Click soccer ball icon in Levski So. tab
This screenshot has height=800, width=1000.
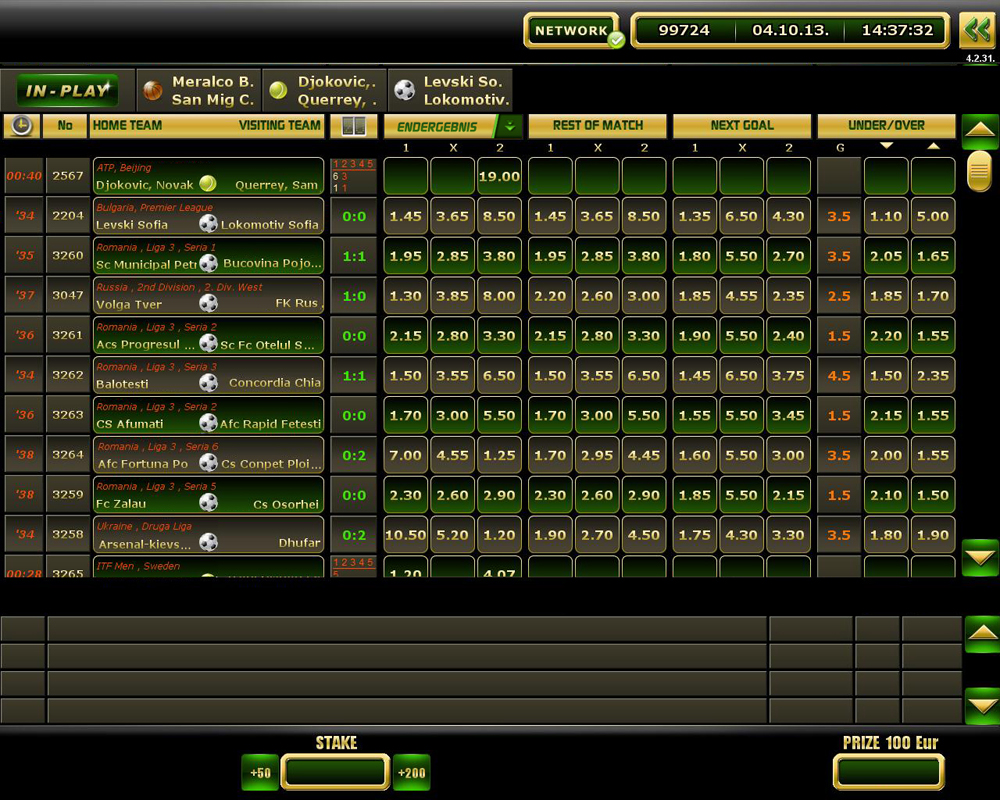click(404, 91)
